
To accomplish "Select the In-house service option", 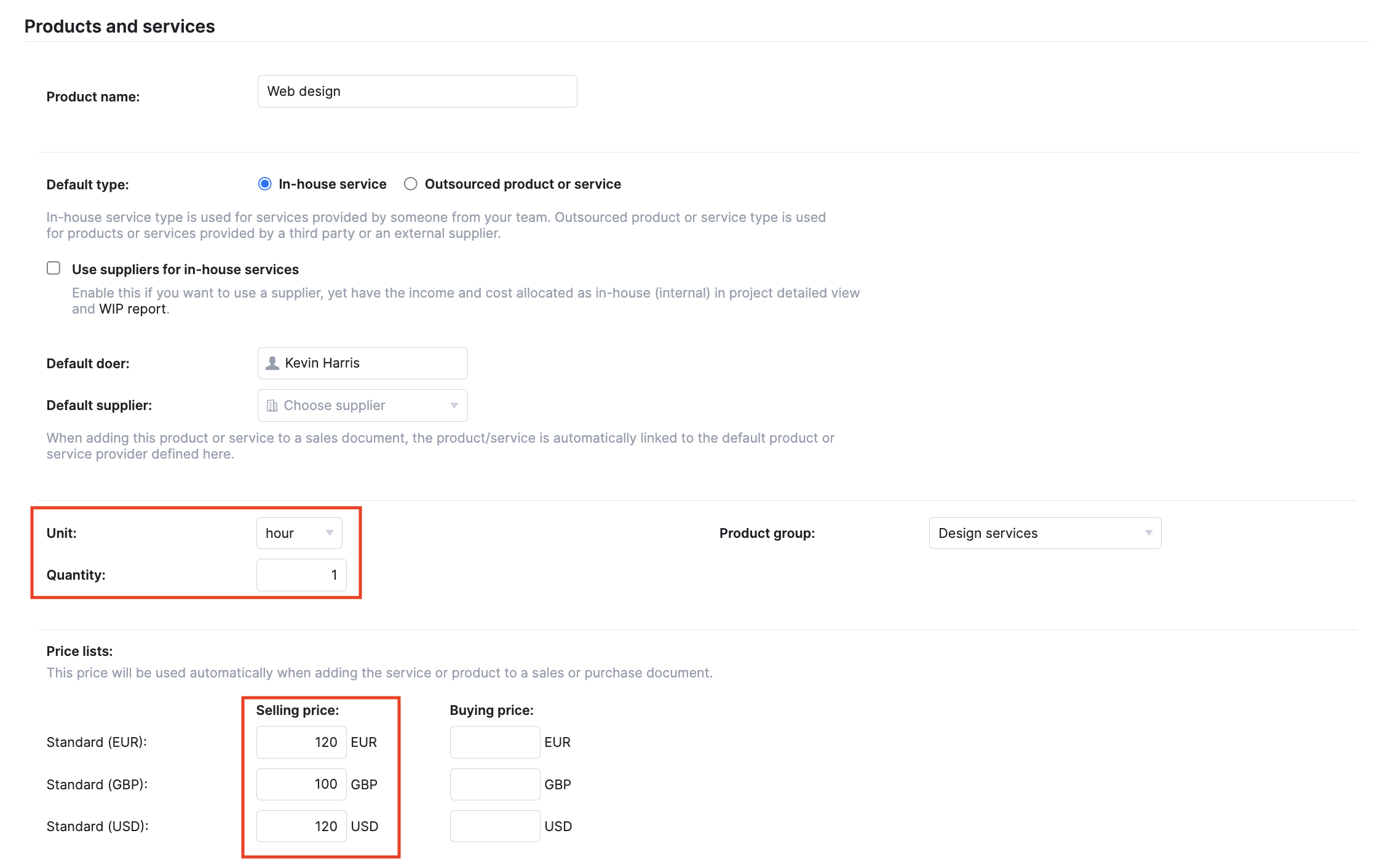I will [264, 183].
